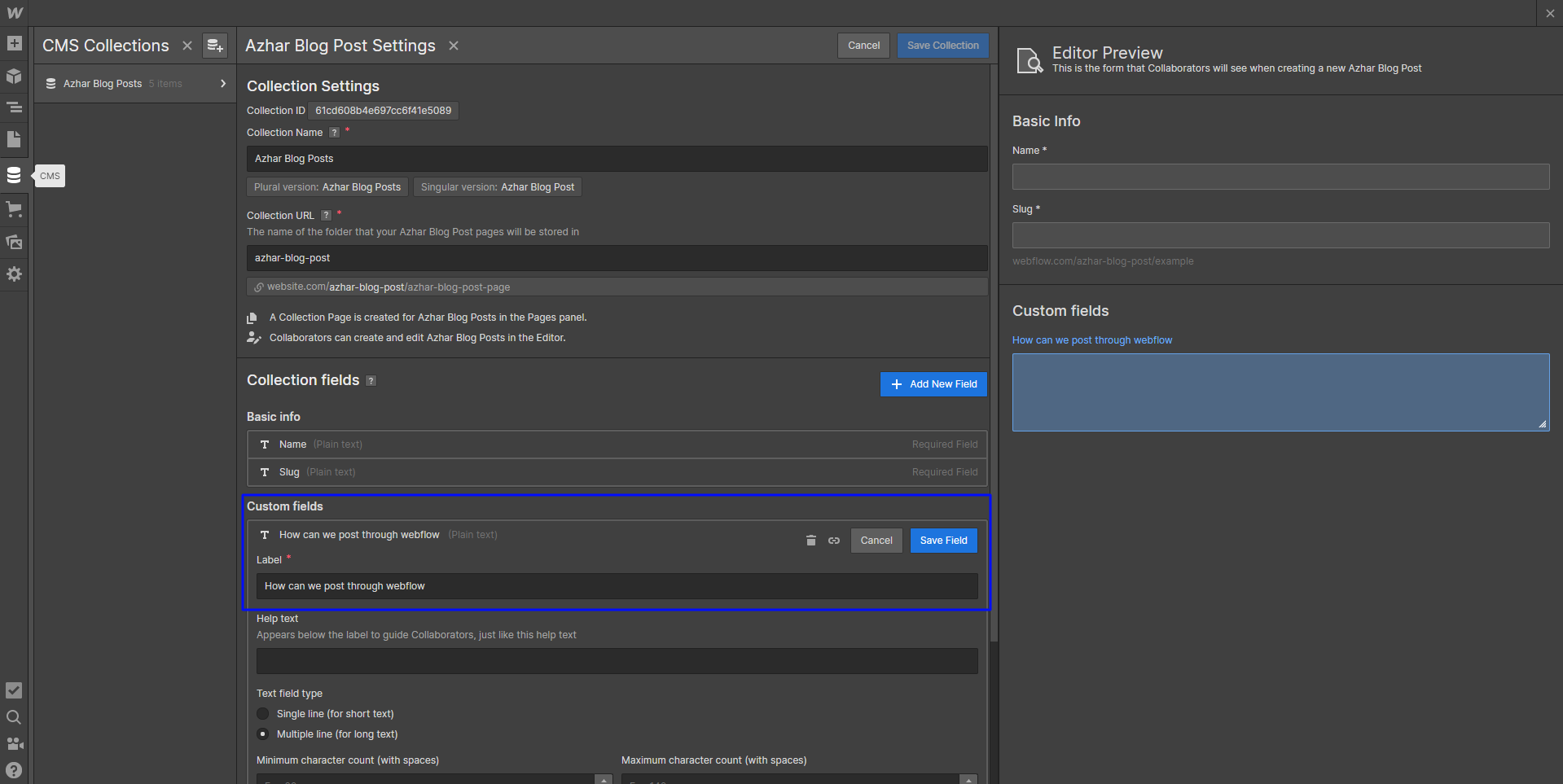Click the link icon beside field Cancel
The width and height of the screenshot is (1563, 784).
tap(834, 541)
